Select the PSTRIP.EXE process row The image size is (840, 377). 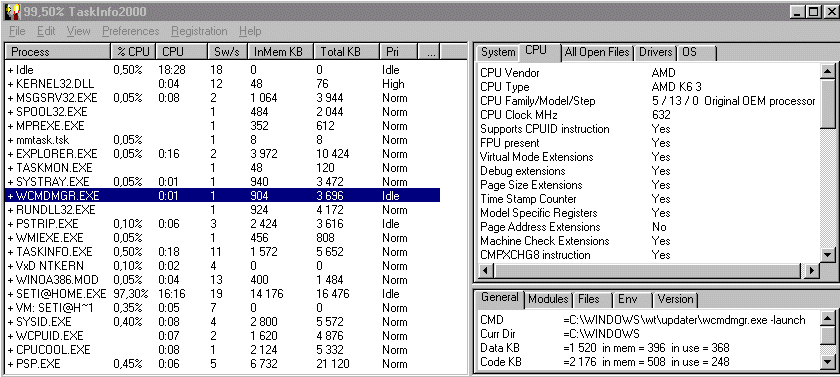(223, 224)
